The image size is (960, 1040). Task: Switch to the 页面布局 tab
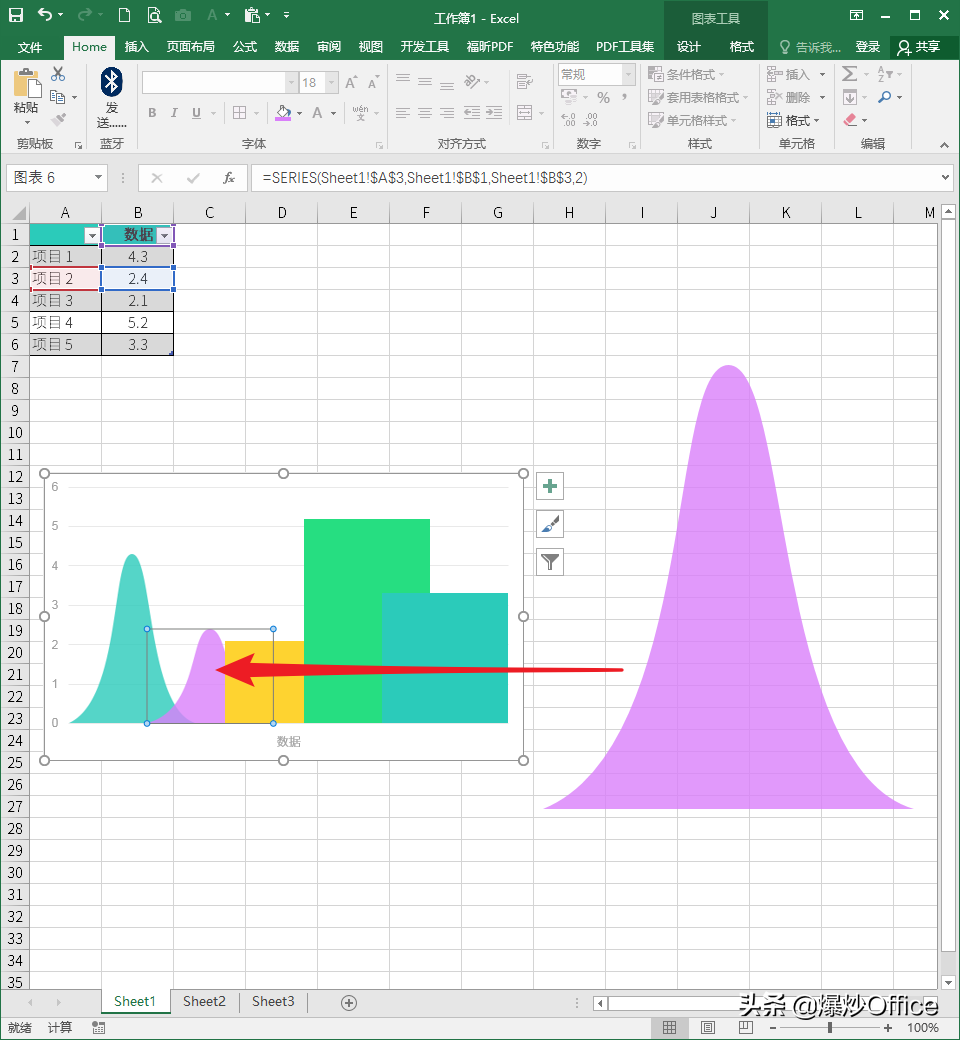[x=190, y=46]
